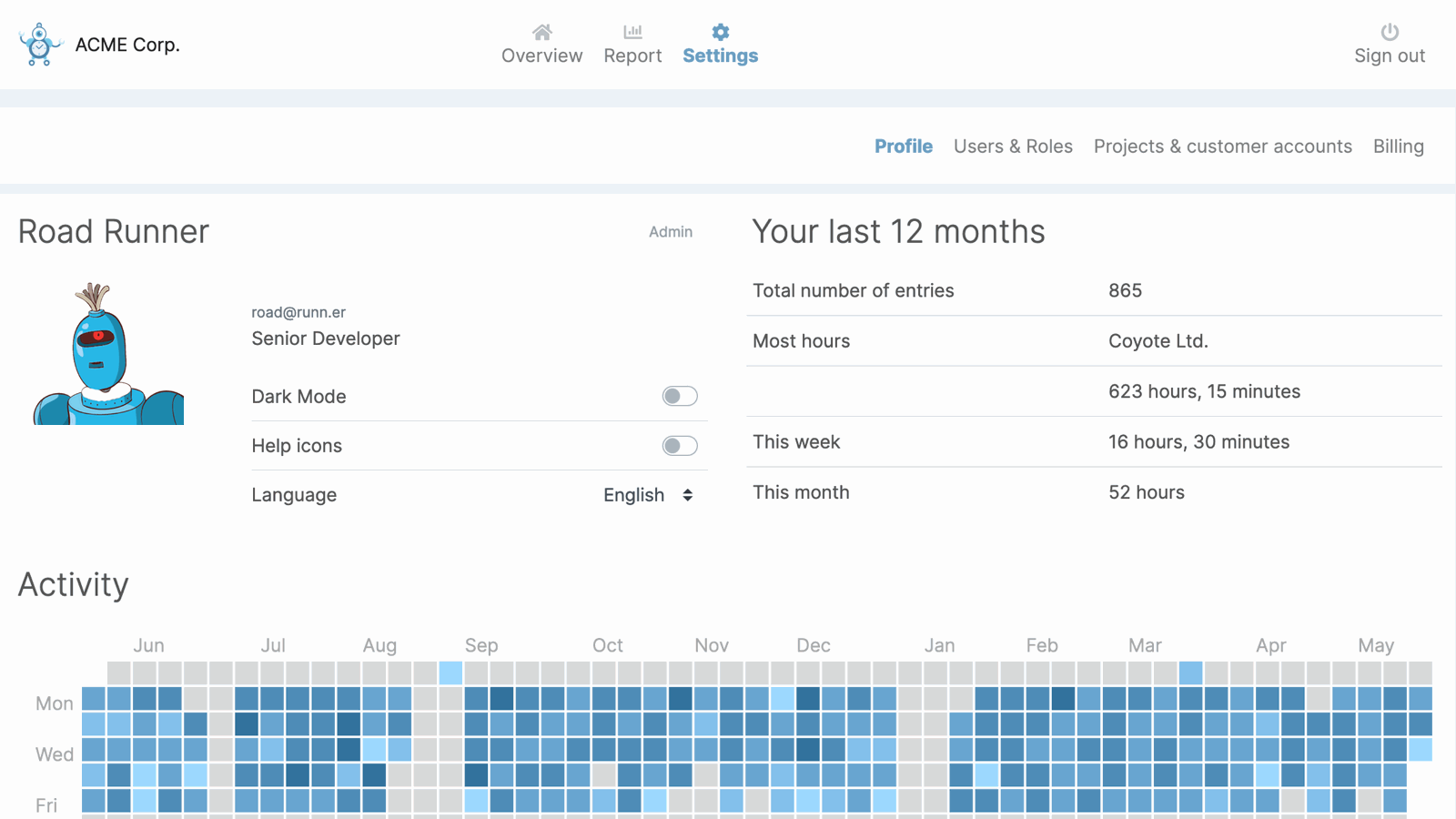Click the Settings navigation label
The width and height of the screenshot is (1456, 819).
coord(721,56)
